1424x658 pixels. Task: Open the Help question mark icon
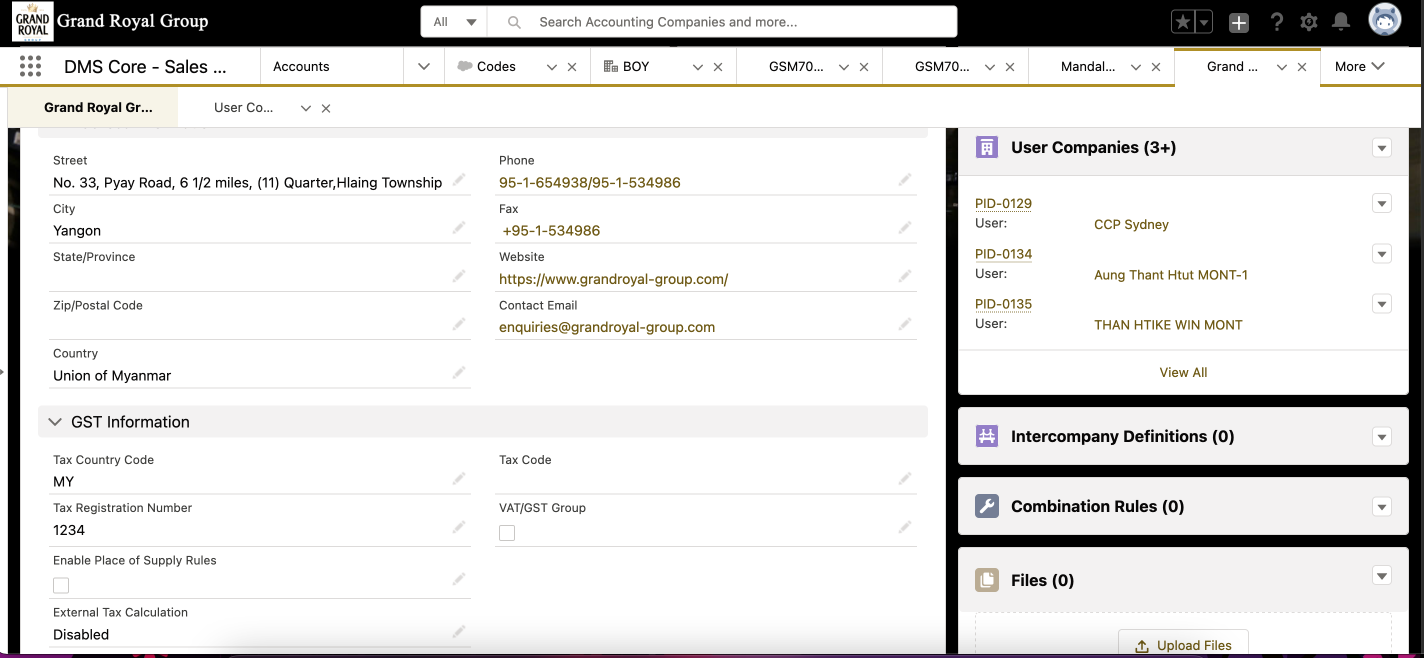pyautogui.click(x=1276, y=22)
